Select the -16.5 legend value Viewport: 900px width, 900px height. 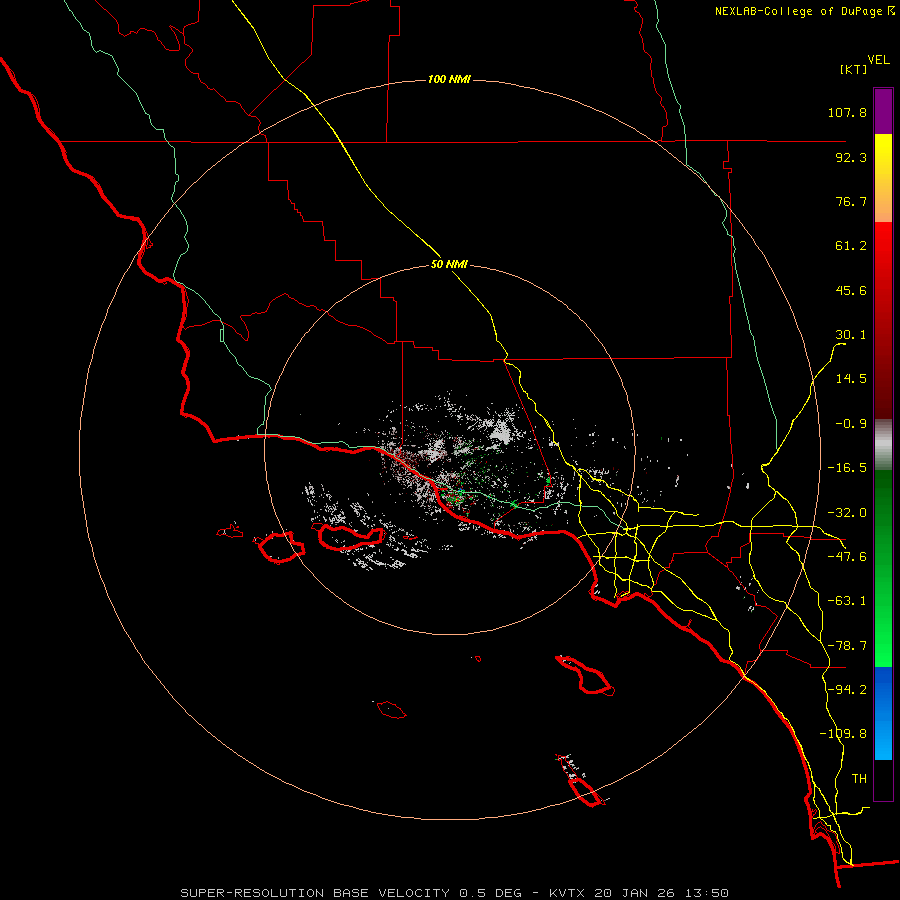(x=847, y=468)
